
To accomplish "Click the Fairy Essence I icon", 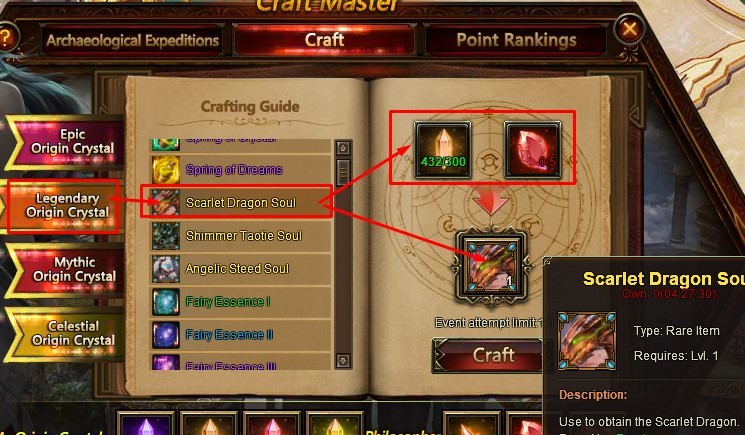I will pos(166,302).
